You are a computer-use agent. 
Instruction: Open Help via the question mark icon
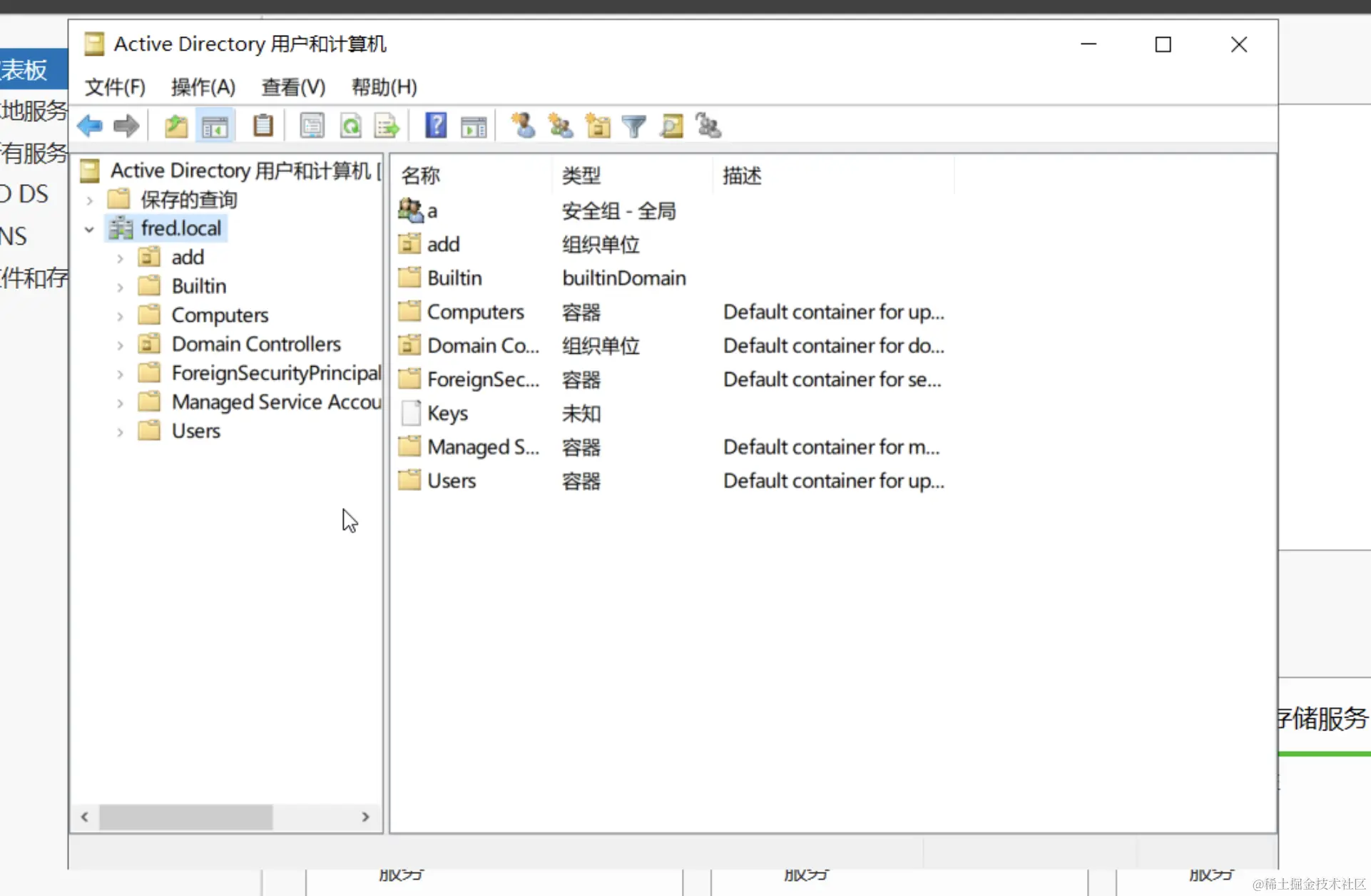[435, 126]
